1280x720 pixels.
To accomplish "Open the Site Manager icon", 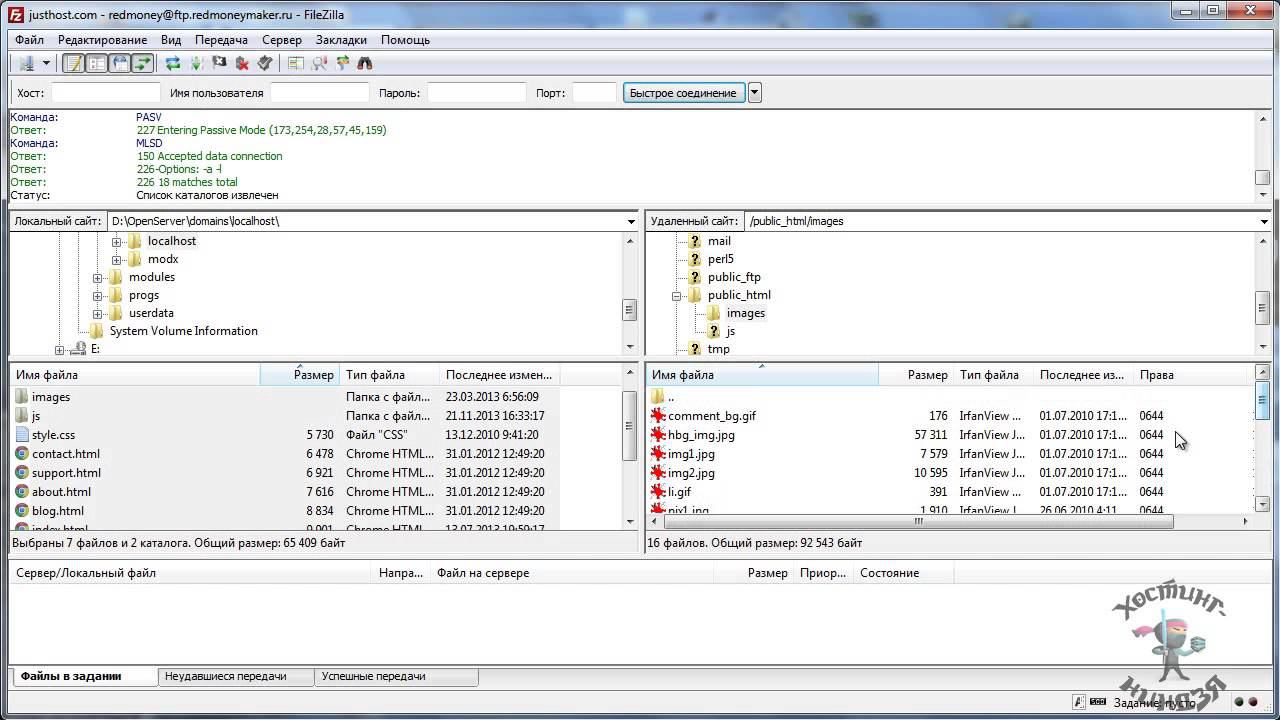I will [26, 63].
